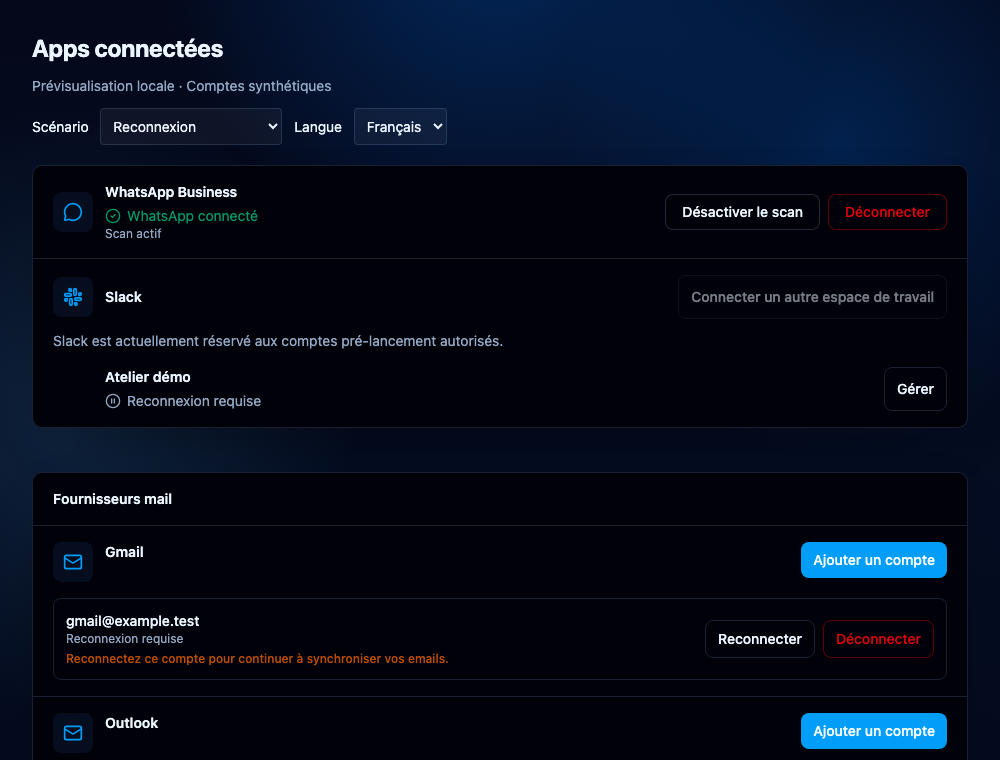
Task: Click the Langue label
Action: (x=318, y=127)
